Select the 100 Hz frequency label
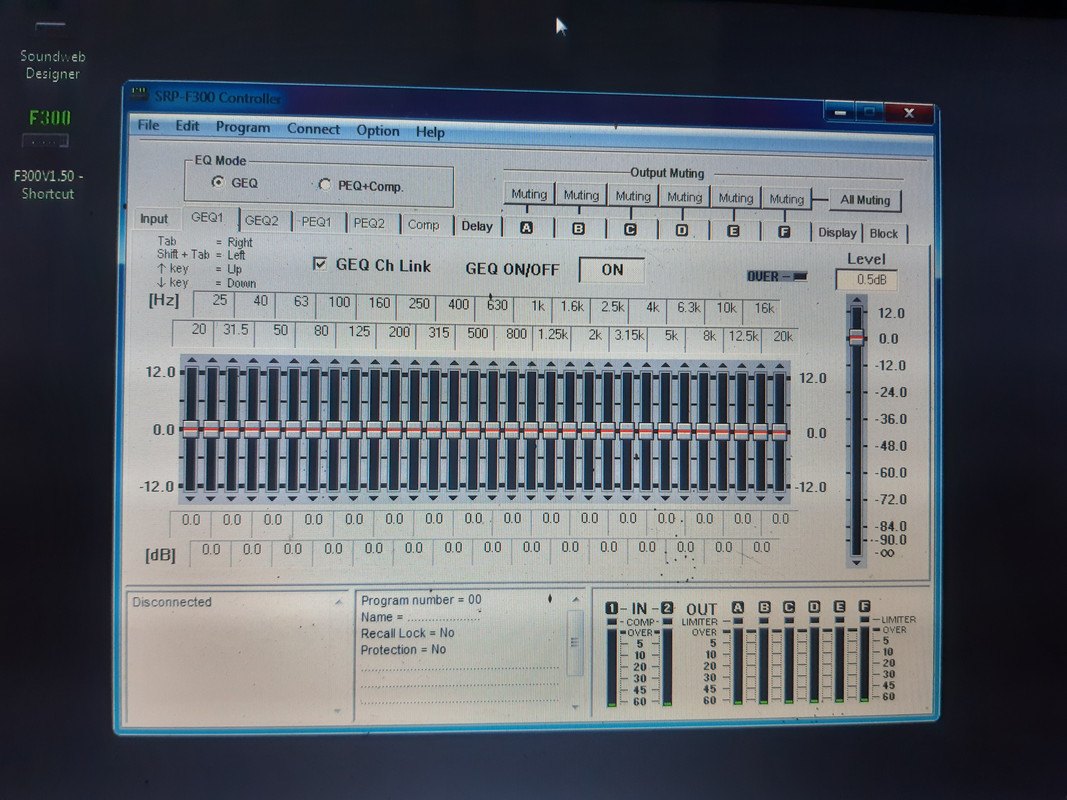This screenshot has height=800, width=1067. [339, 303]
